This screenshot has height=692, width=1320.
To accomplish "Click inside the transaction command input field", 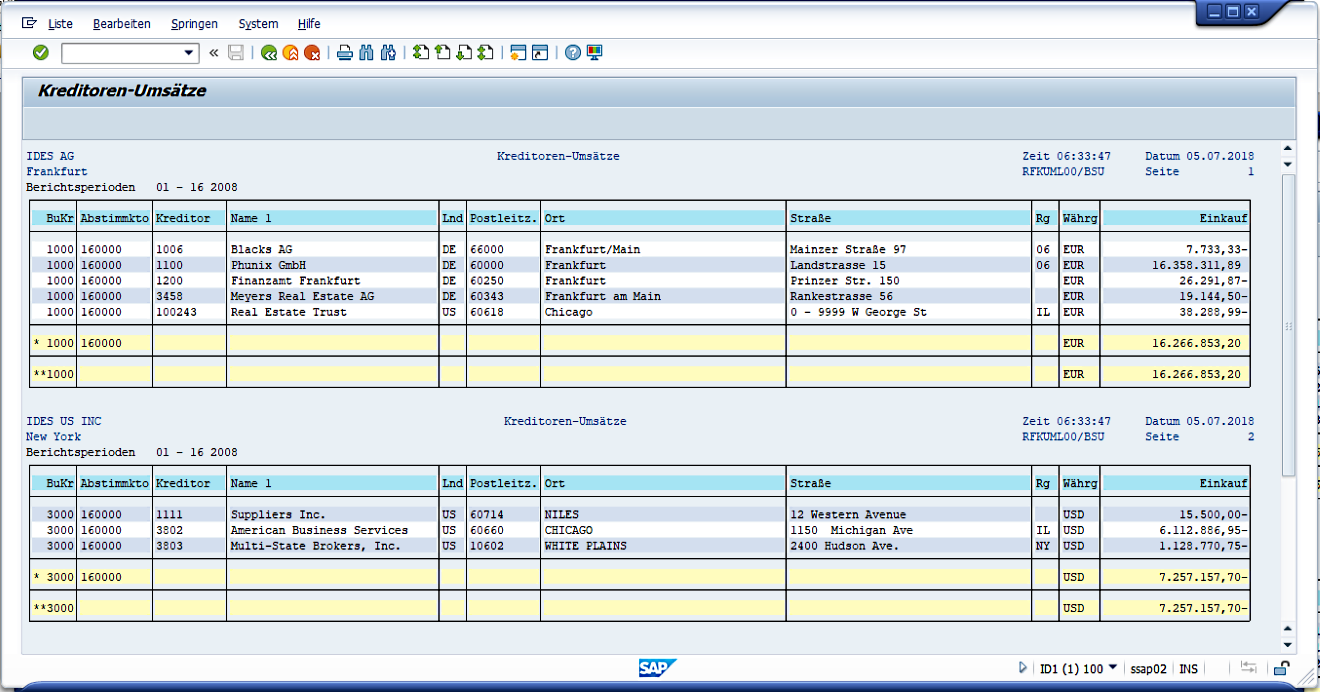I will 121,53.
